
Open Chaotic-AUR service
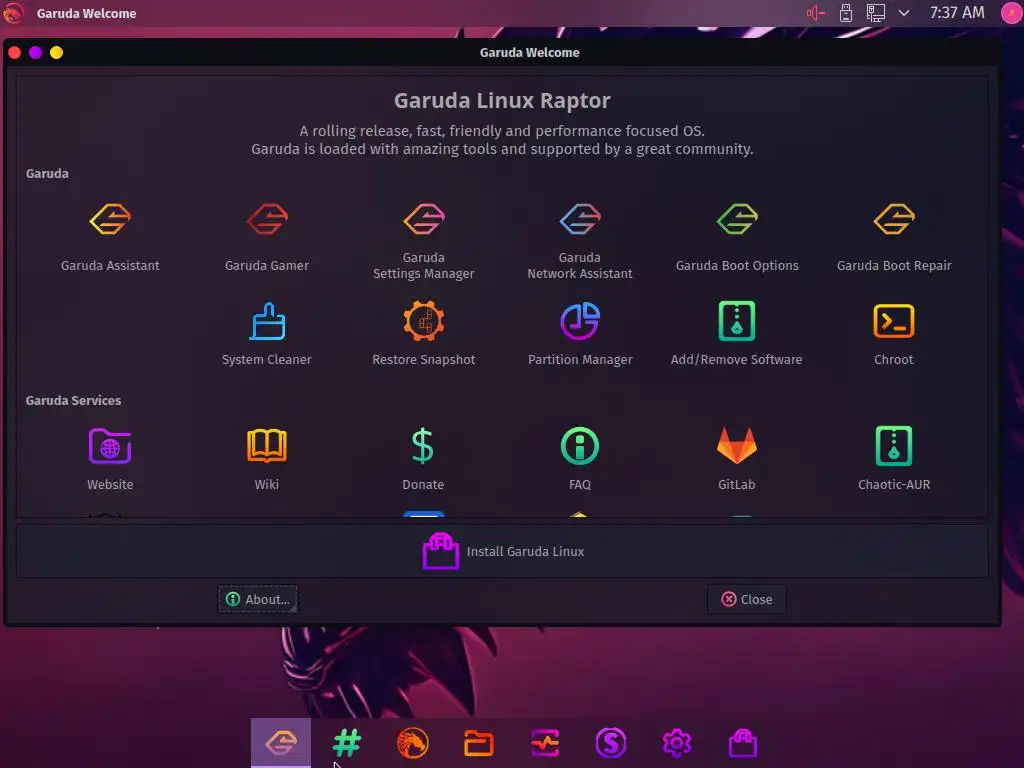[x=894, y=458]
